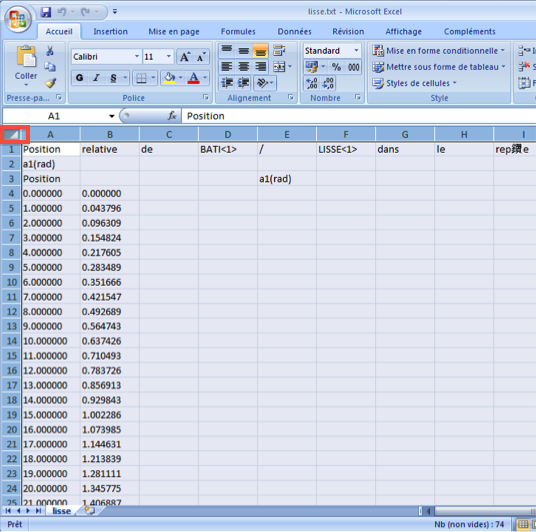Viewport: 536px width, 532px height.
Task: Toggle bold with the G button
Action: pyautogui.click(x=80, y=78)
